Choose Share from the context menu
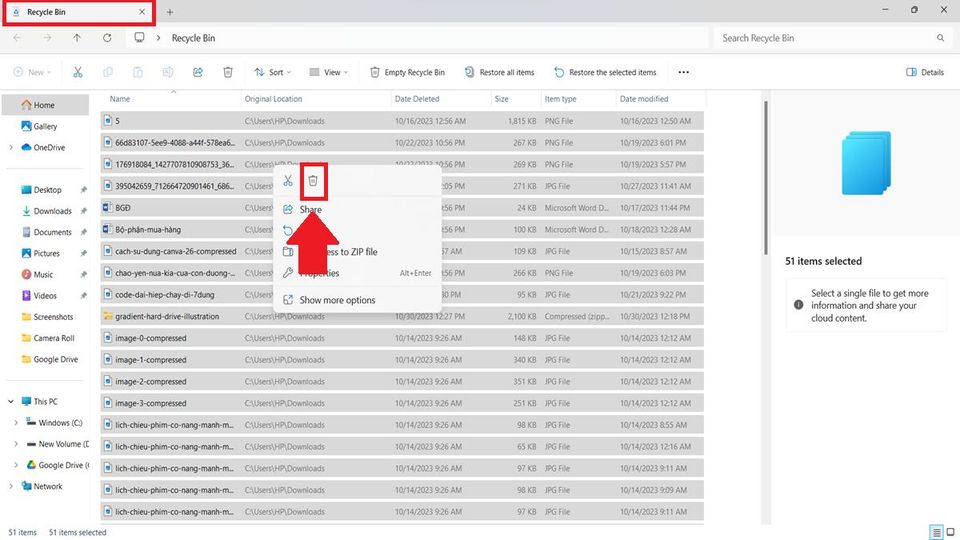The image size is (960, 540). click(310, 210)
